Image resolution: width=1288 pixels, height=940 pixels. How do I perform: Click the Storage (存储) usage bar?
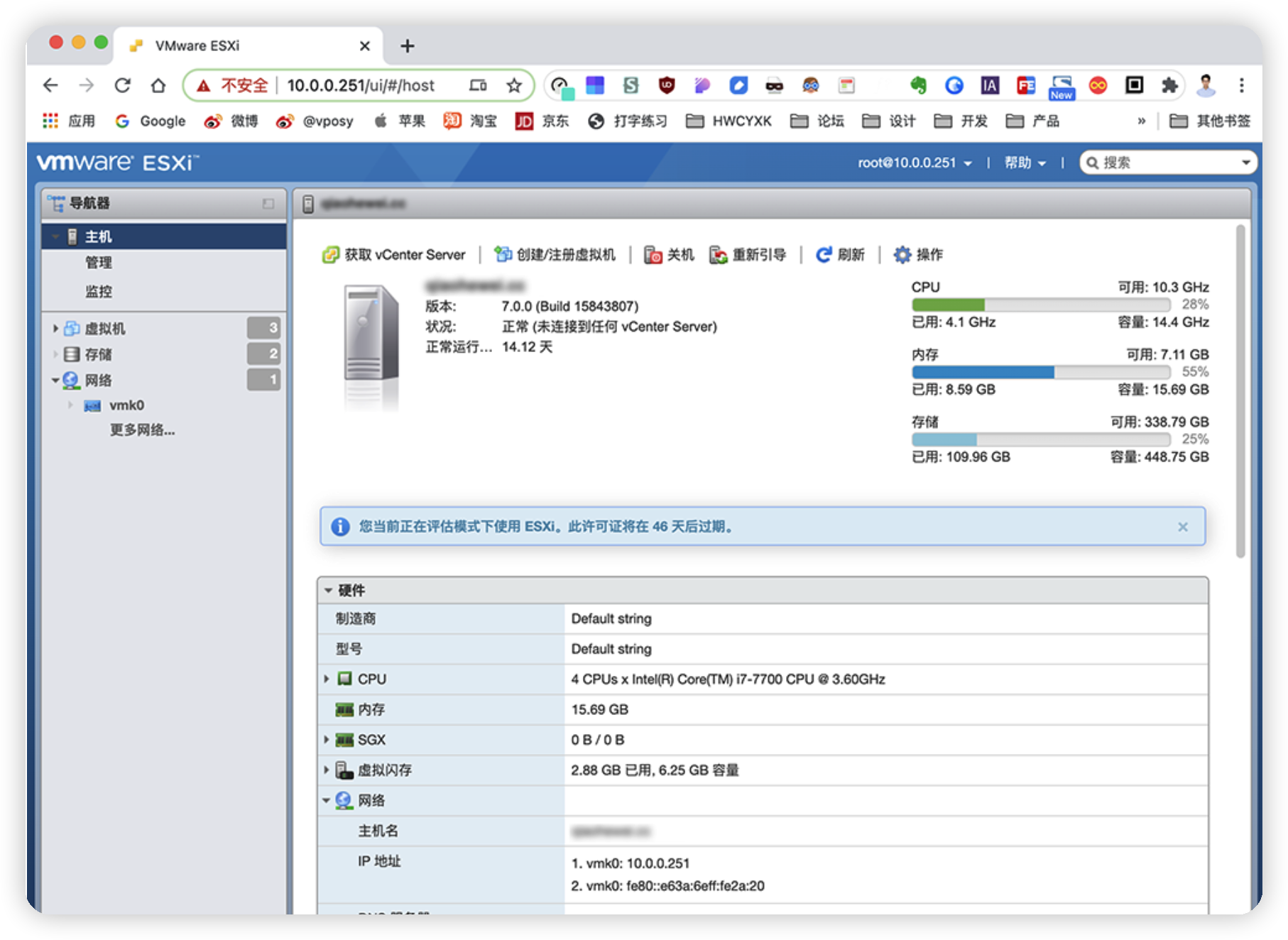click(x=1041, y=439)
